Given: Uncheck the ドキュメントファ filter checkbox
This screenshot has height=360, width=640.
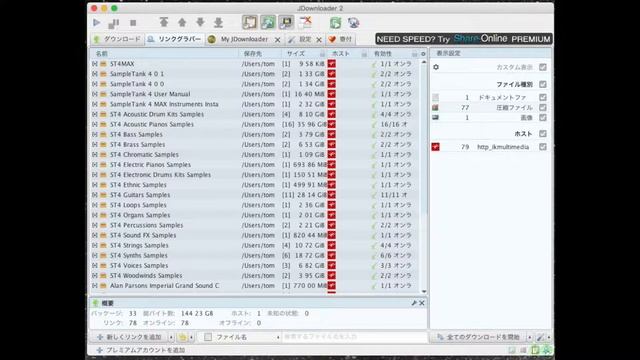Looking at the screenshot, I should [x=542, y=97].
